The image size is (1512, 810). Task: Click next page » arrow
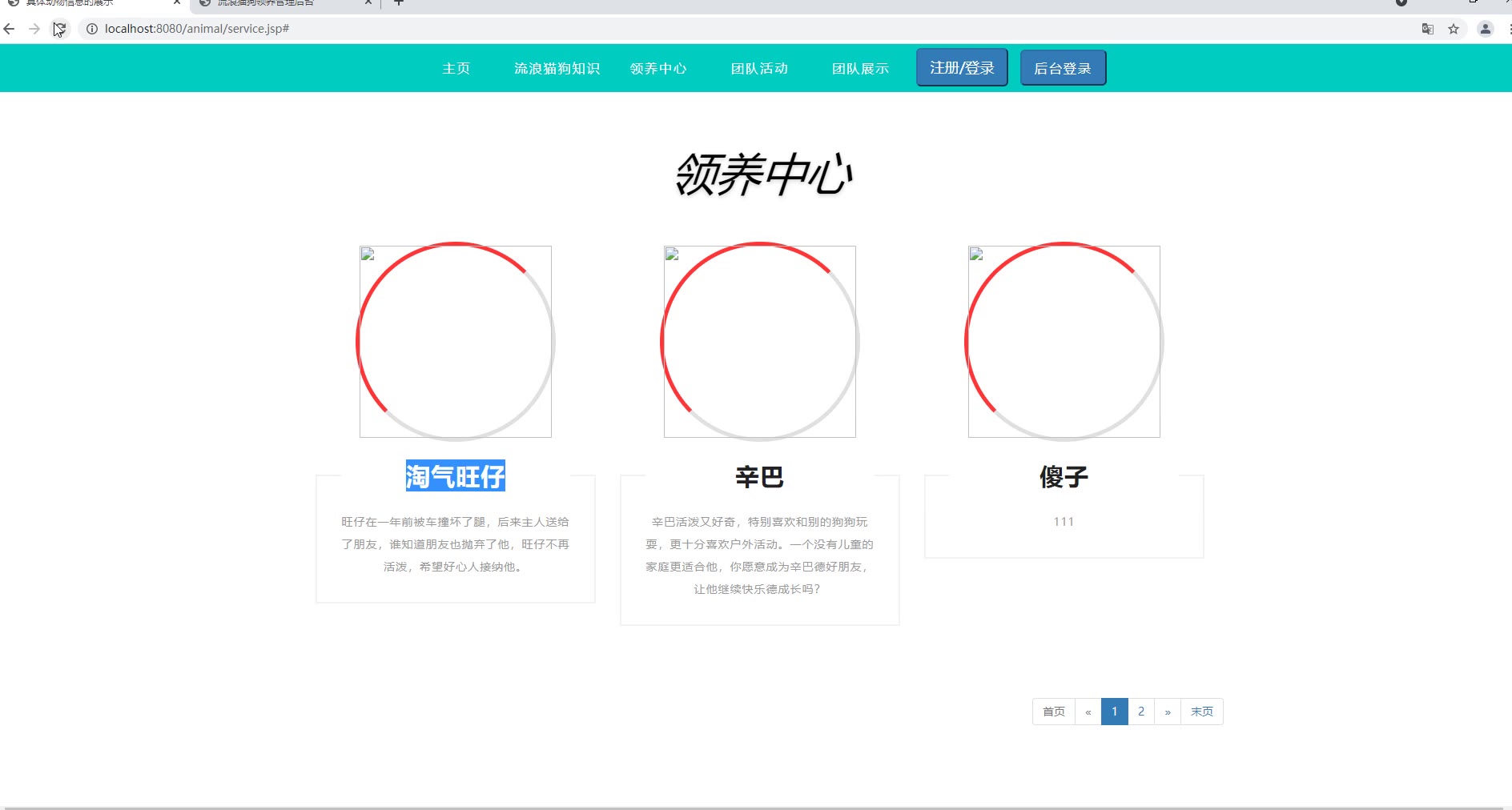point(1168,712)
